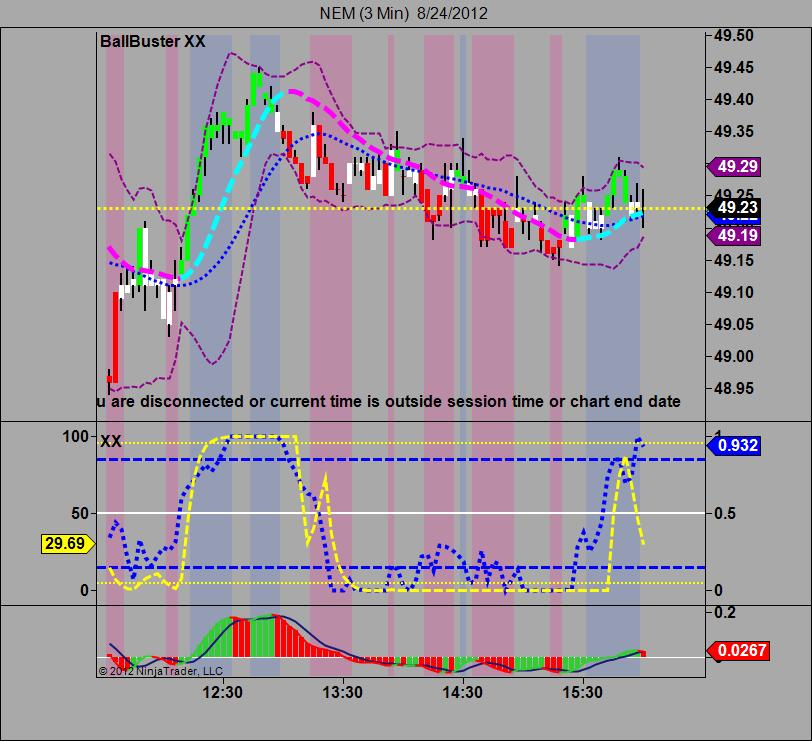Screen dimensions: 812x741
Task: Click the 0.2 histogram axis label
Action: (x=724, y=613)
